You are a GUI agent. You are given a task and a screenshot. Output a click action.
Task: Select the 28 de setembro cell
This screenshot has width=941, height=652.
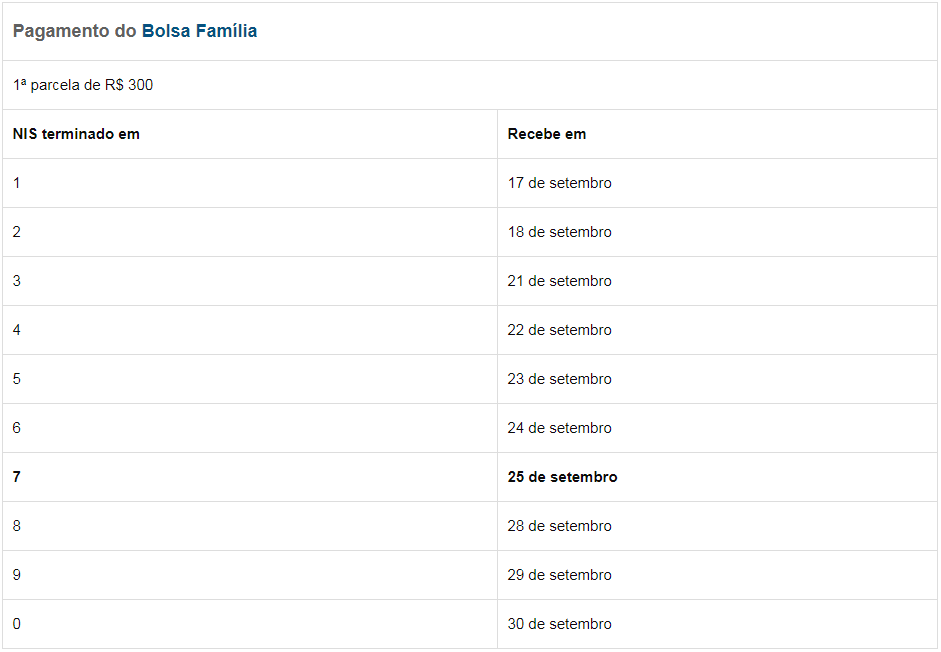coord(717,526)
